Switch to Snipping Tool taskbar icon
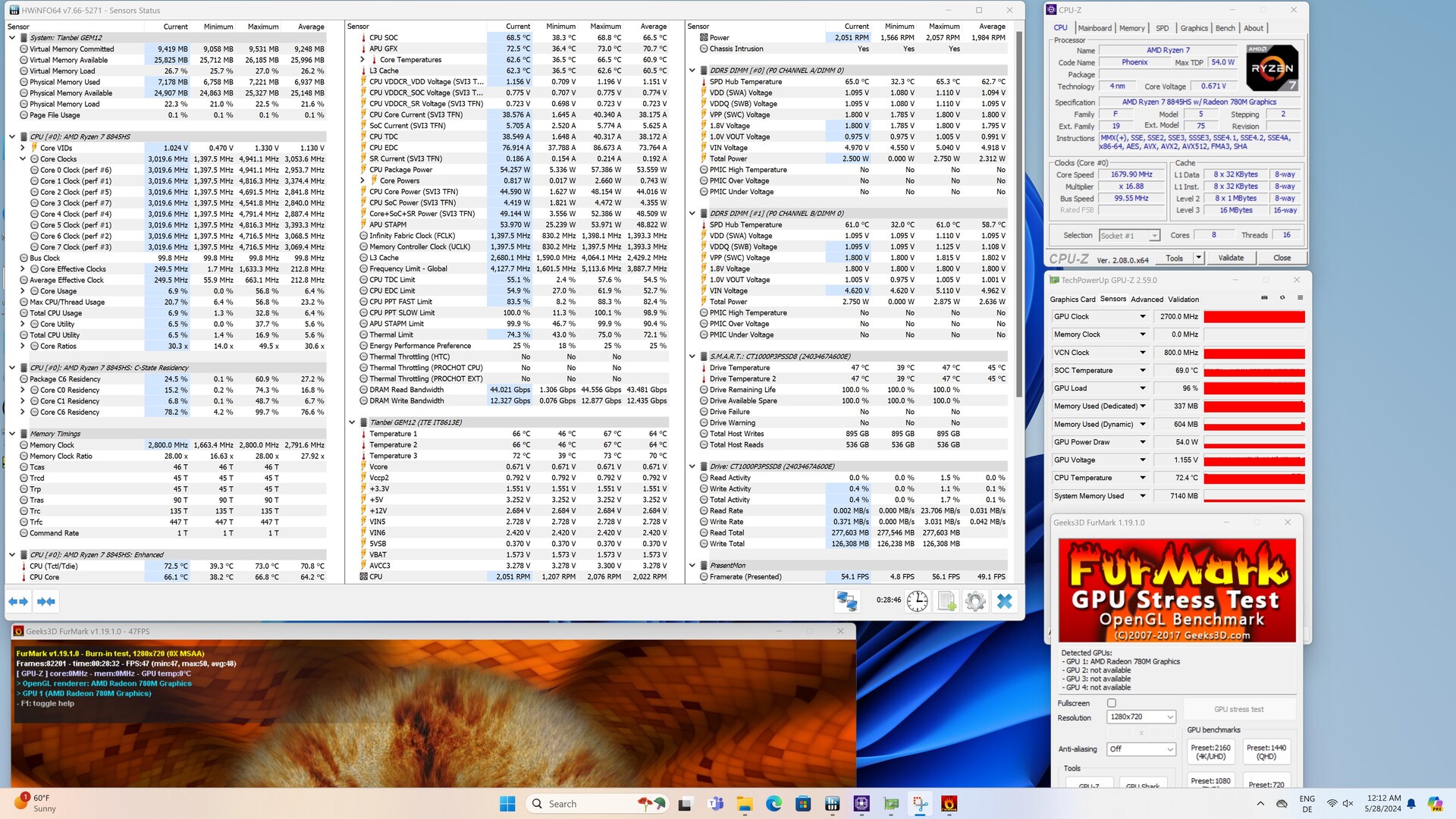 (920, 804)
